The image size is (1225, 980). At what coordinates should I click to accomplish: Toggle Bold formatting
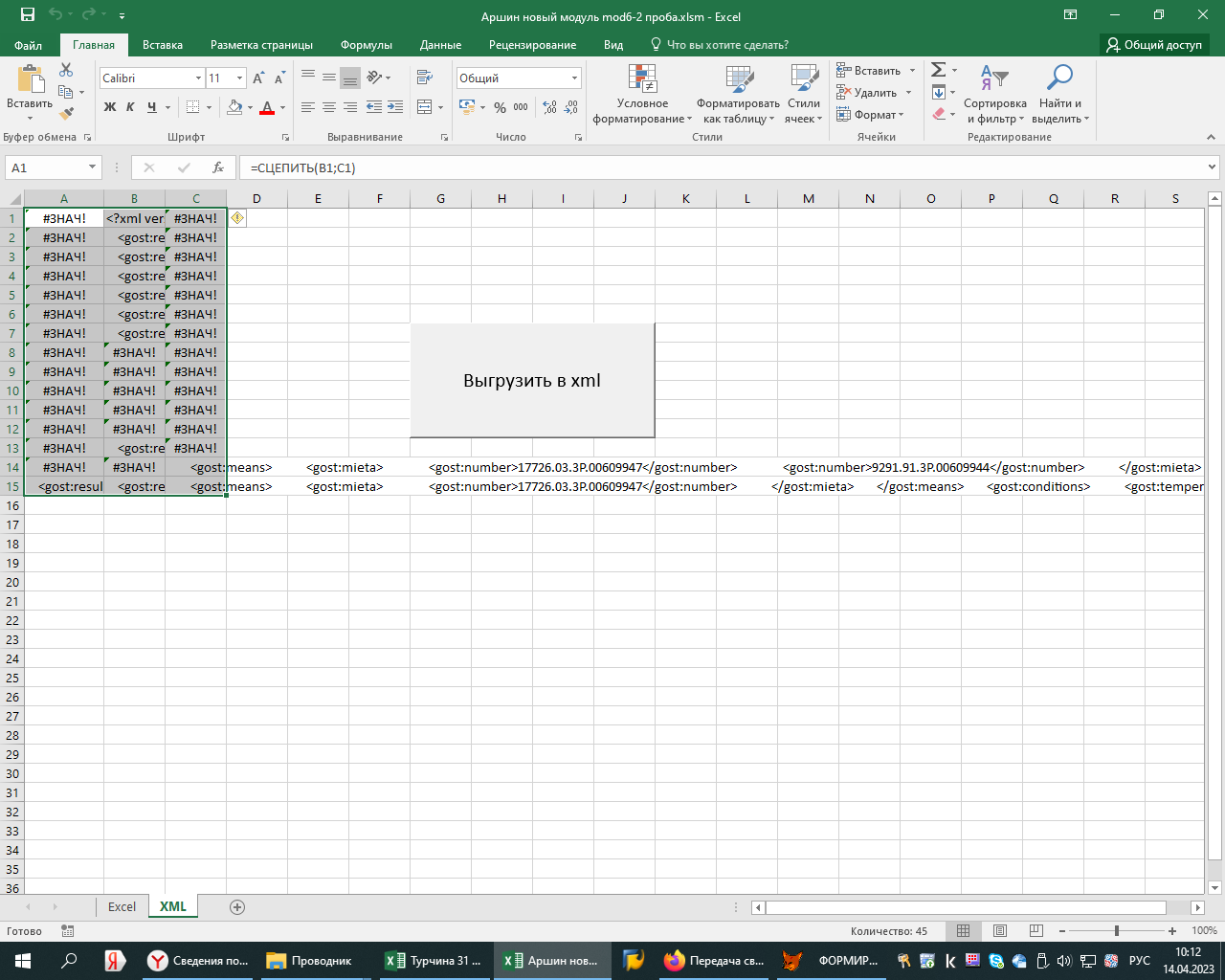point(110,107)
